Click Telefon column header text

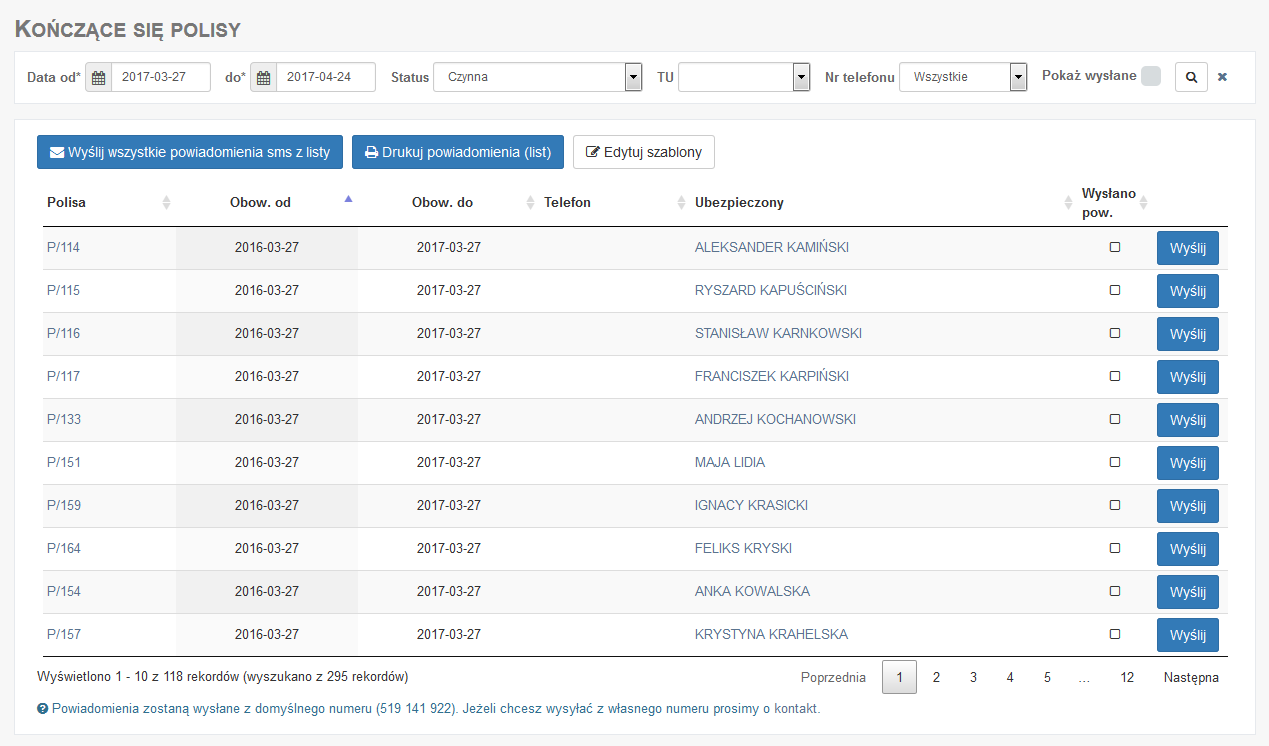[567, 202]
